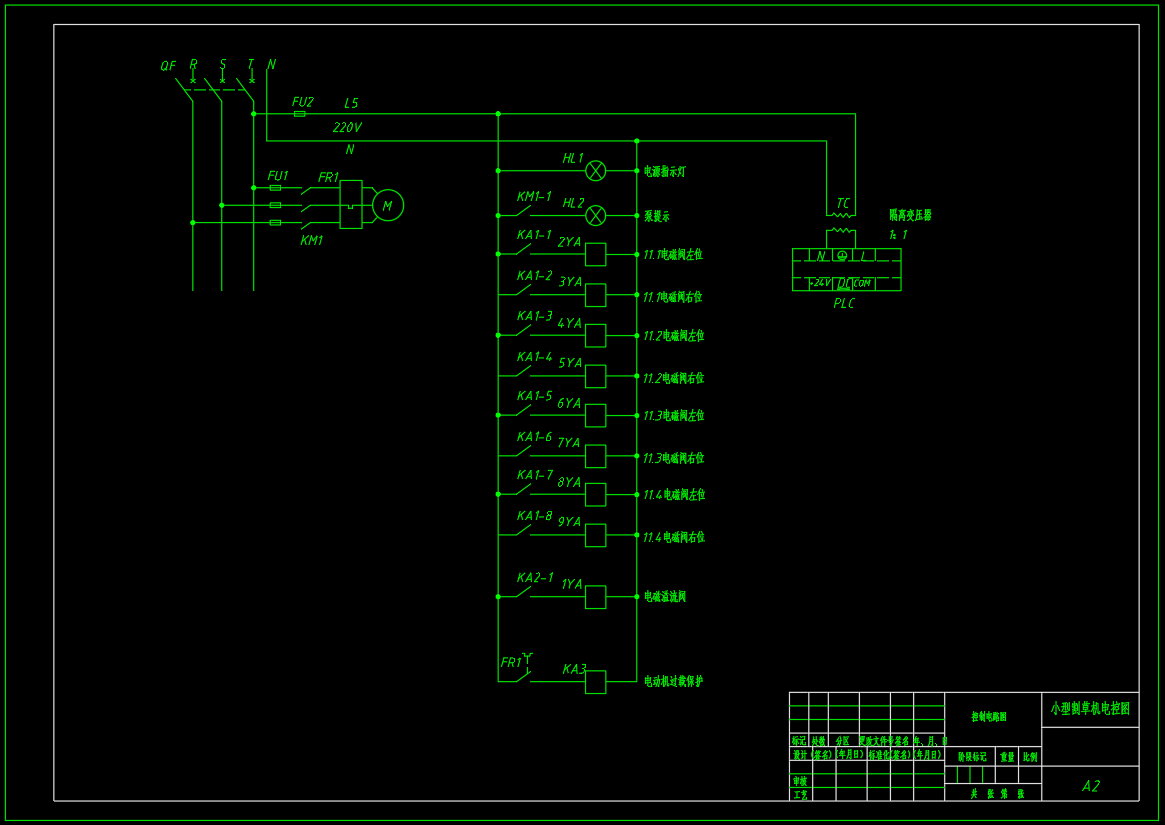Click the TC transformer winding symbol

pyautogui.click(x=841, y=223)
